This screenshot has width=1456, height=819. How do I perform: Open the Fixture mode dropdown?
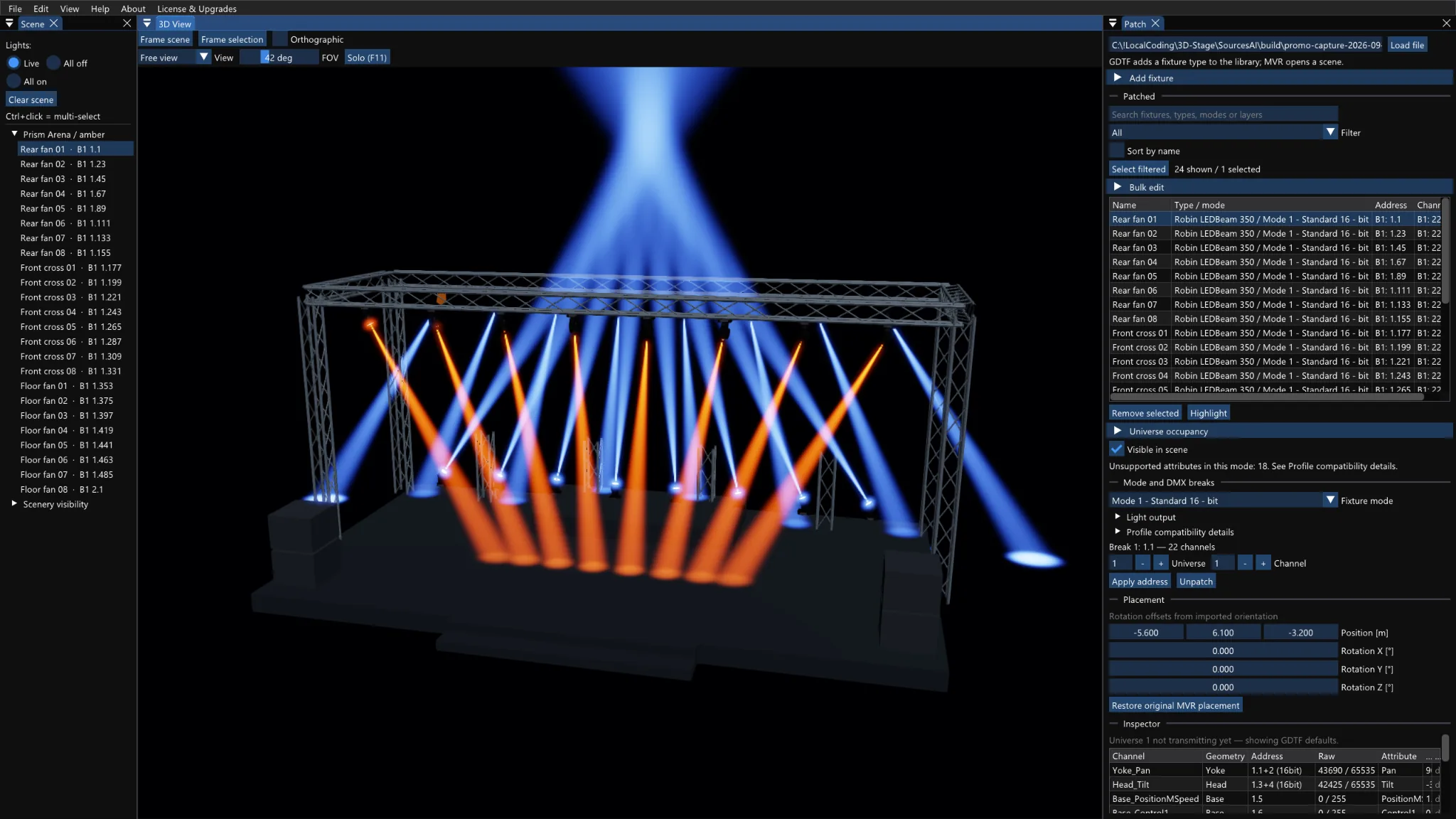[x=1224, y=500]
